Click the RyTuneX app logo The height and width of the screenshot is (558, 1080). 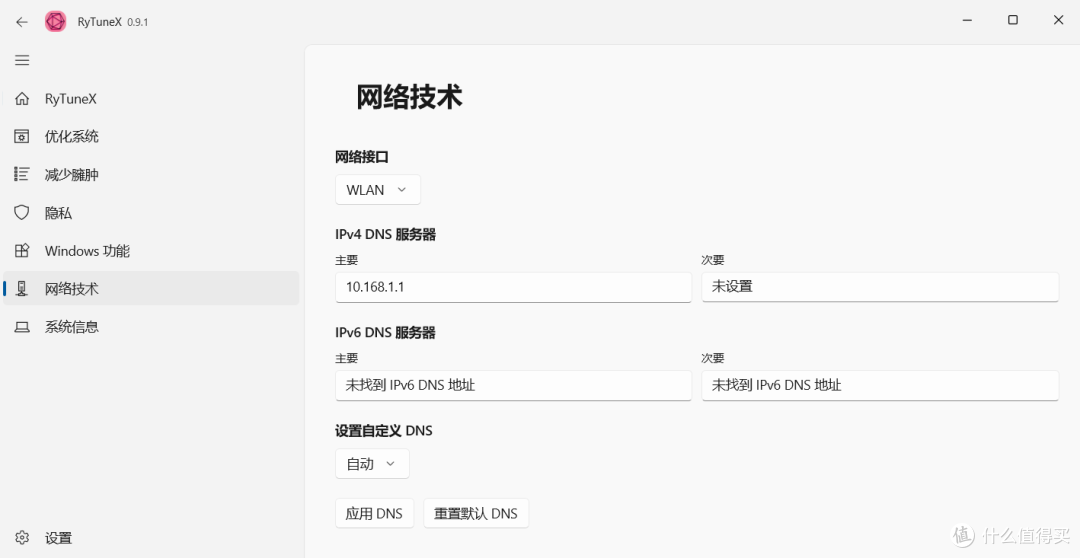tap(56, 21)
